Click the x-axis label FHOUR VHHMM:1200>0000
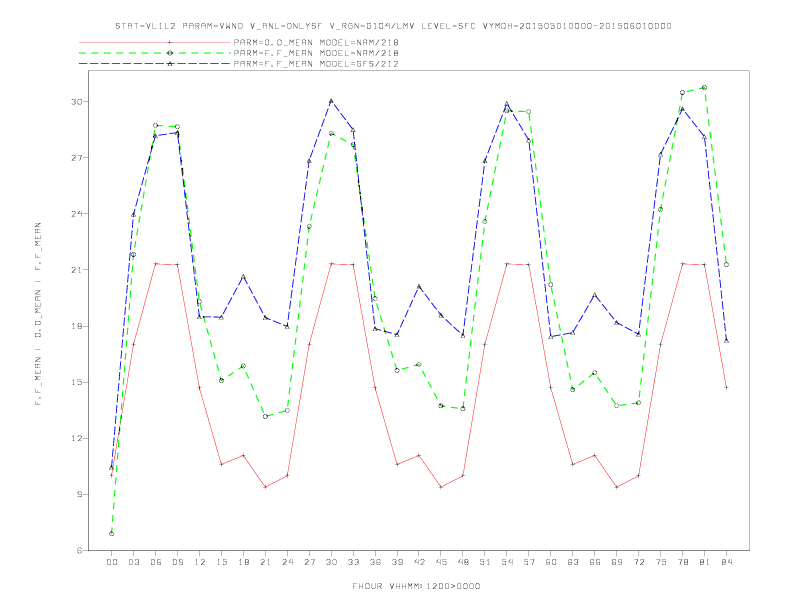 416,586
